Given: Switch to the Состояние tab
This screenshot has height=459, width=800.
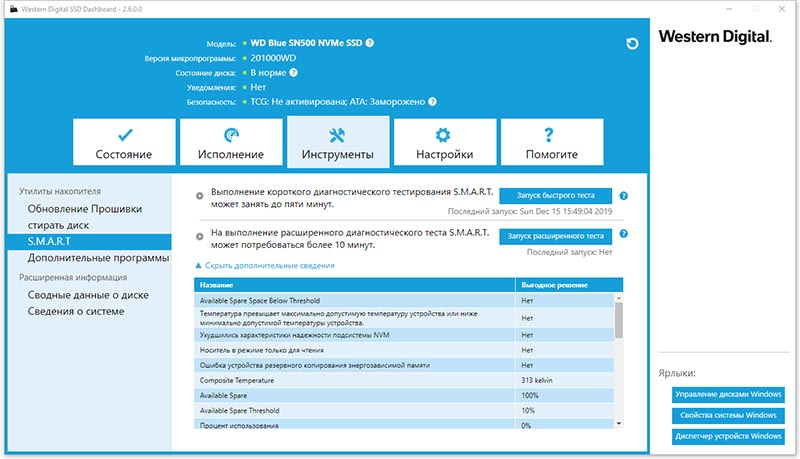Looking at the screenshot, I should 124,142.
